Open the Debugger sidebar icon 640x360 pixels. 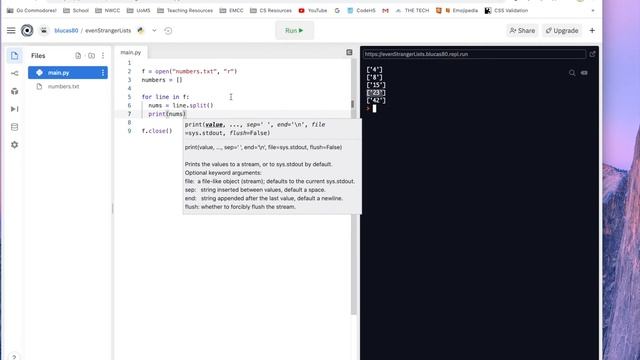point(15,109)
